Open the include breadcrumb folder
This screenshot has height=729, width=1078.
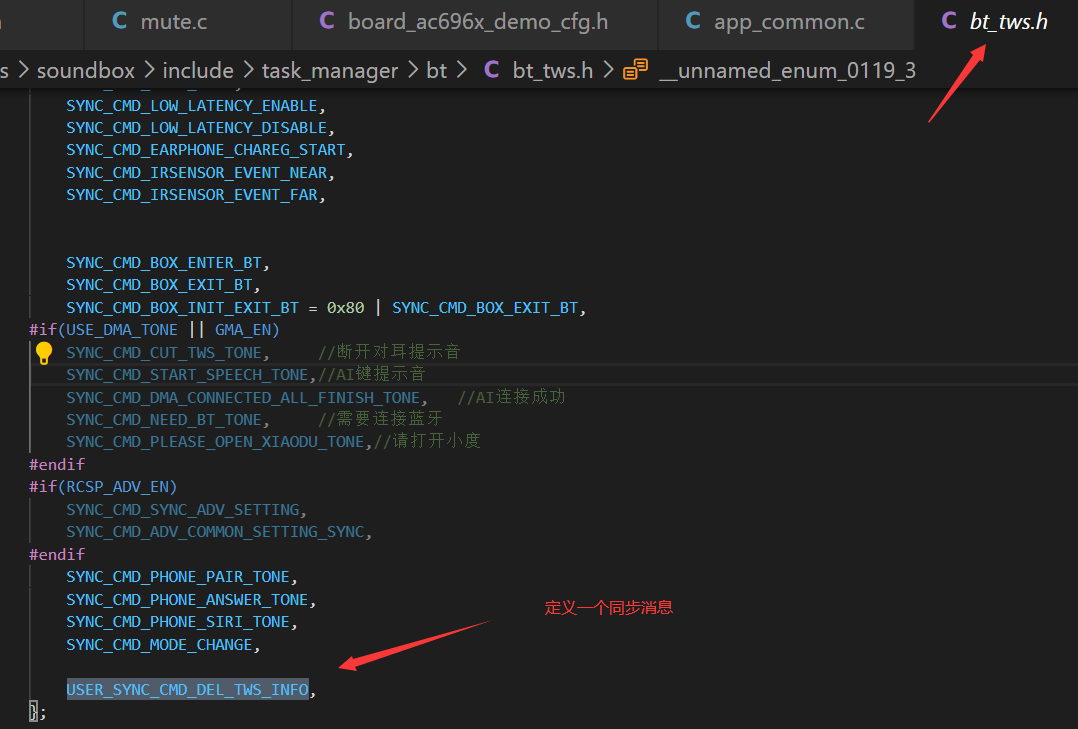point(198,70)
